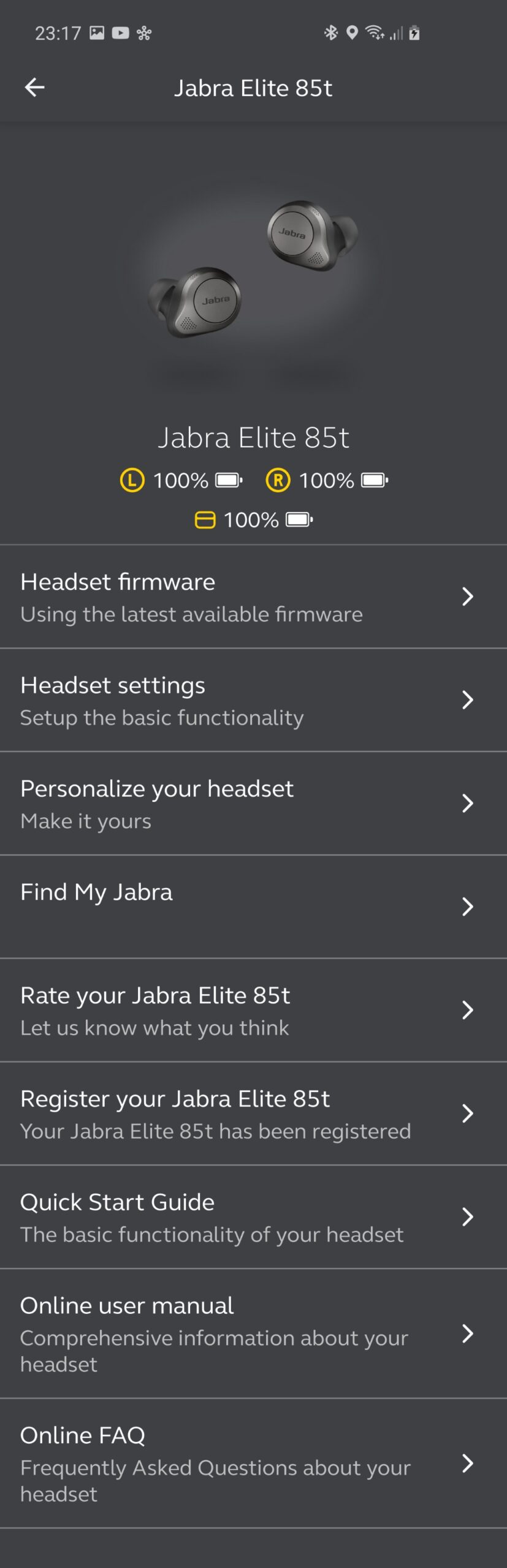This screenshot has height=1568, width=507.
Task: Tap the back arrow icon
Action: [x=34, y=88]
